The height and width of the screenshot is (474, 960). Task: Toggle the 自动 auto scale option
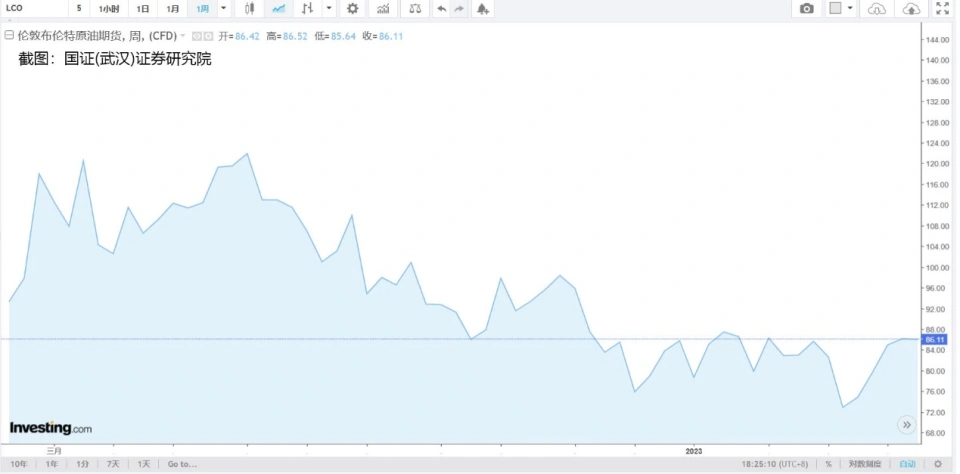pos(906,464)
